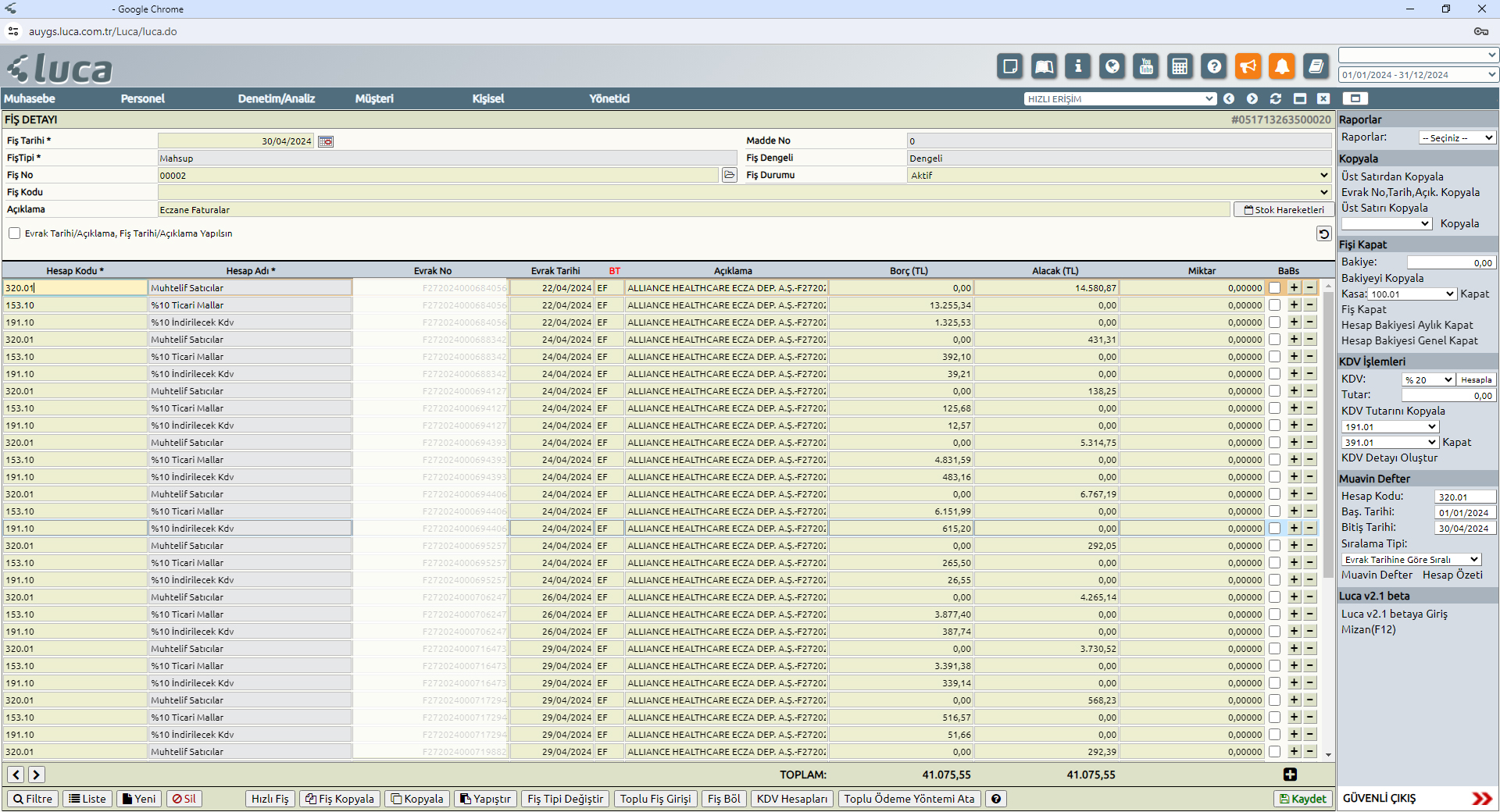Open the 191.01 account dropdown
This screenshot has width=1500, height=812.
[x=1390, y=426]
